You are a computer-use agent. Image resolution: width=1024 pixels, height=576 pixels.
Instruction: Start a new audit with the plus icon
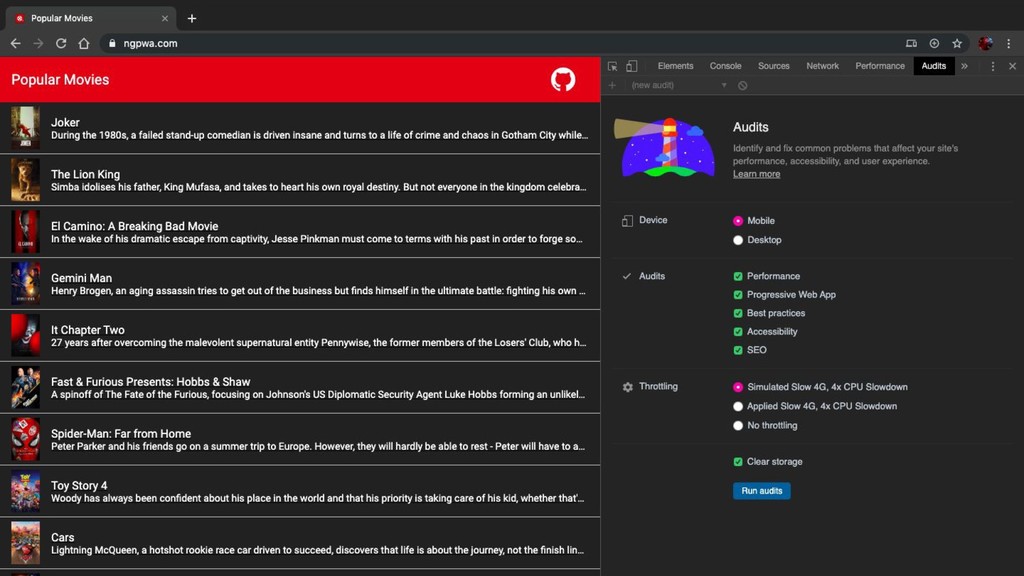(612, 86)
